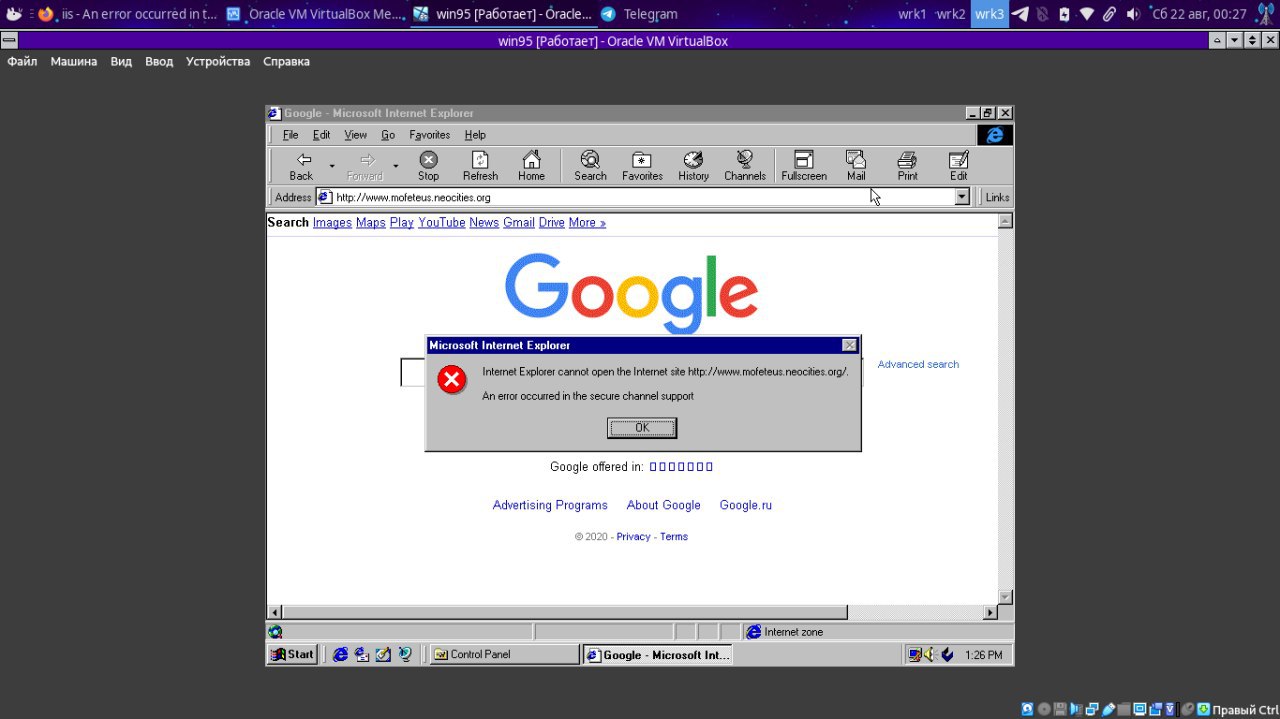Click the Telegram tray icon in top panel
The height and width of the screenshot is (719, 1280).
[x=1019, y=14]
